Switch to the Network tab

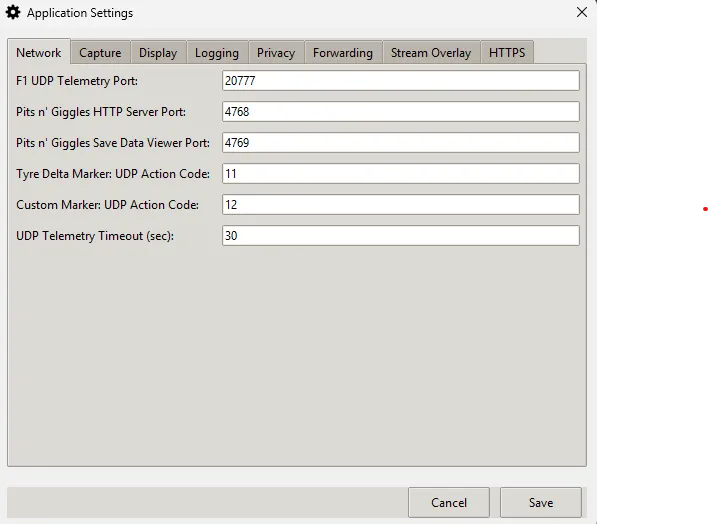(x=39, y=53)
